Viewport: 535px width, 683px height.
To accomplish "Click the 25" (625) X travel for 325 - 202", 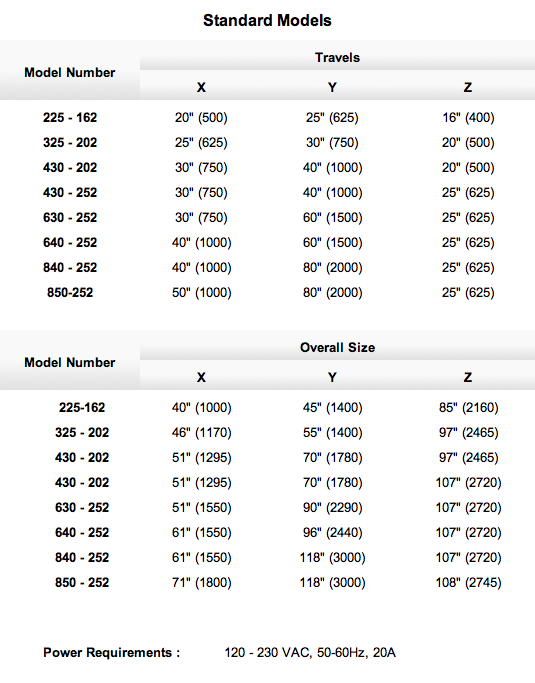I will coord(201,142).
